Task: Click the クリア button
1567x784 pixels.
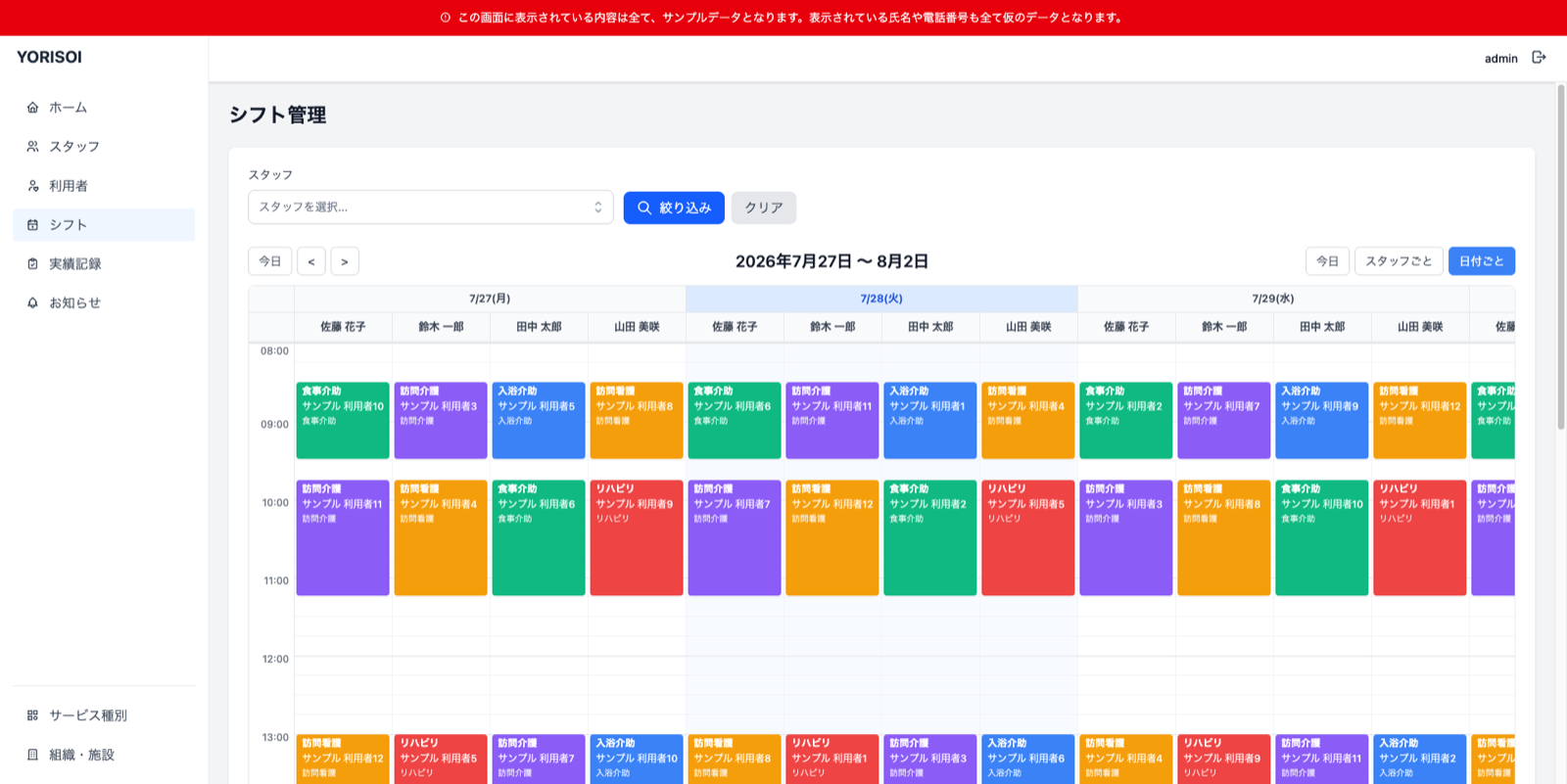Action: click(764, 208)
